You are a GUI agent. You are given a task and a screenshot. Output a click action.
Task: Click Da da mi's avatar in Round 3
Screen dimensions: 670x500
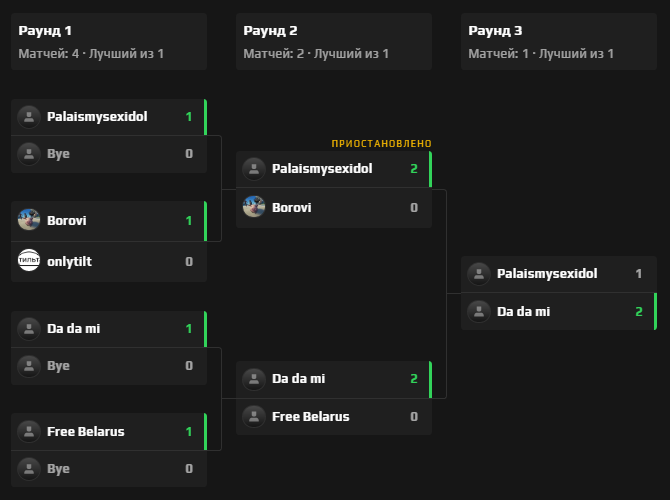click(x=479, y=312)
